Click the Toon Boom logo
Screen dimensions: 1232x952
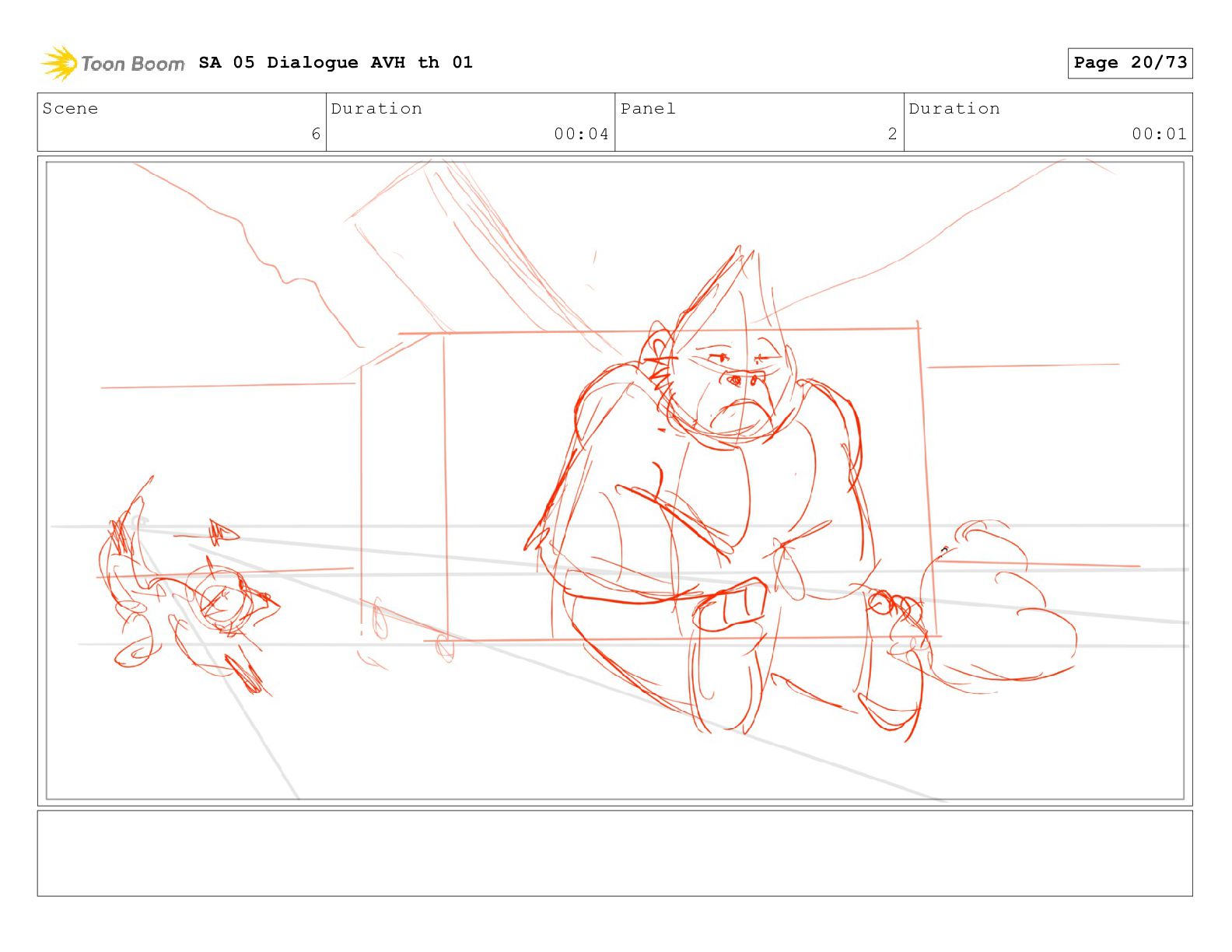tap(113, 63)
